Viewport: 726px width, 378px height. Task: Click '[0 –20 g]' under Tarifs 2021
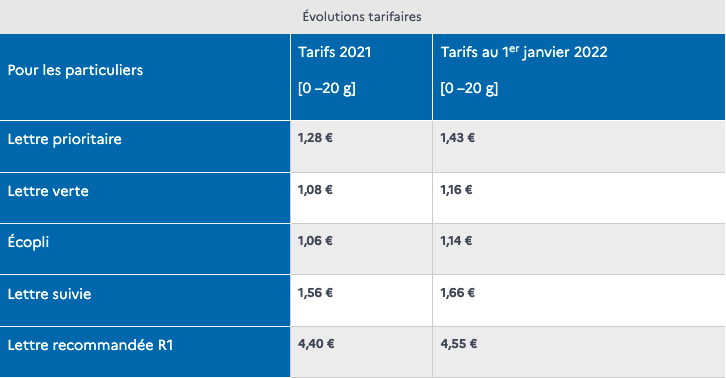click(x=326, y=88)
